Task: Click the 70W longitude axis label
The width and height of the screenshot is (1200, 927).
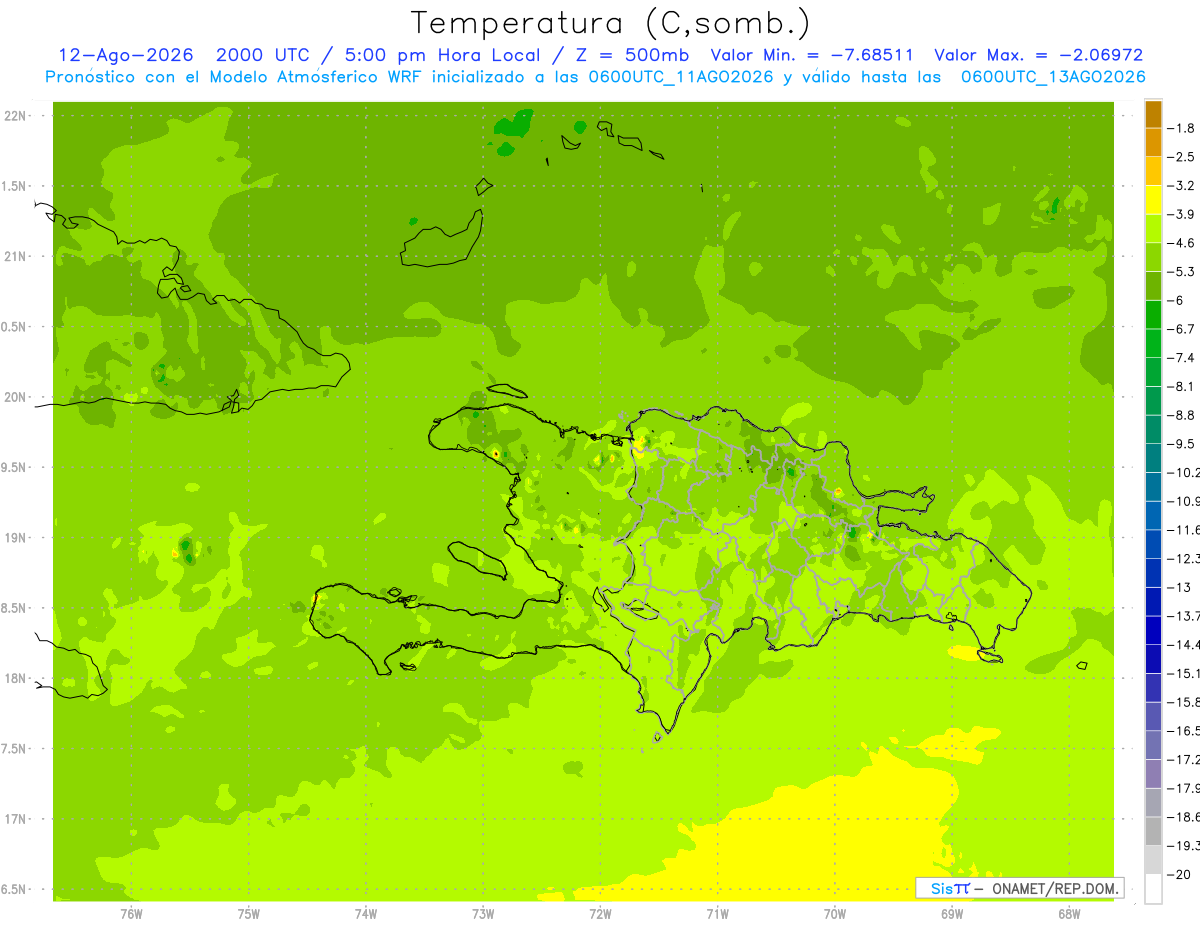Action: [x=834, y=913]
